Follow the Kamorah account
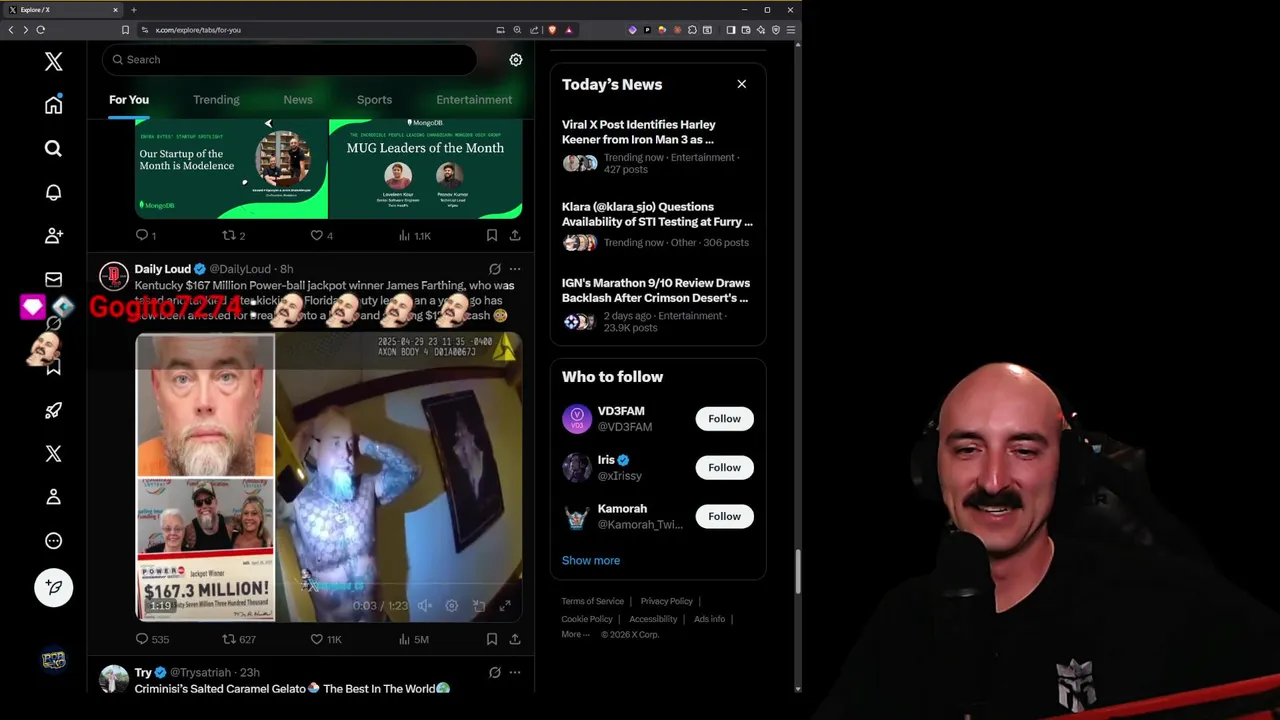Image resolution: width=1280 pixels, height=720 pixels. (x=725, y=517)
